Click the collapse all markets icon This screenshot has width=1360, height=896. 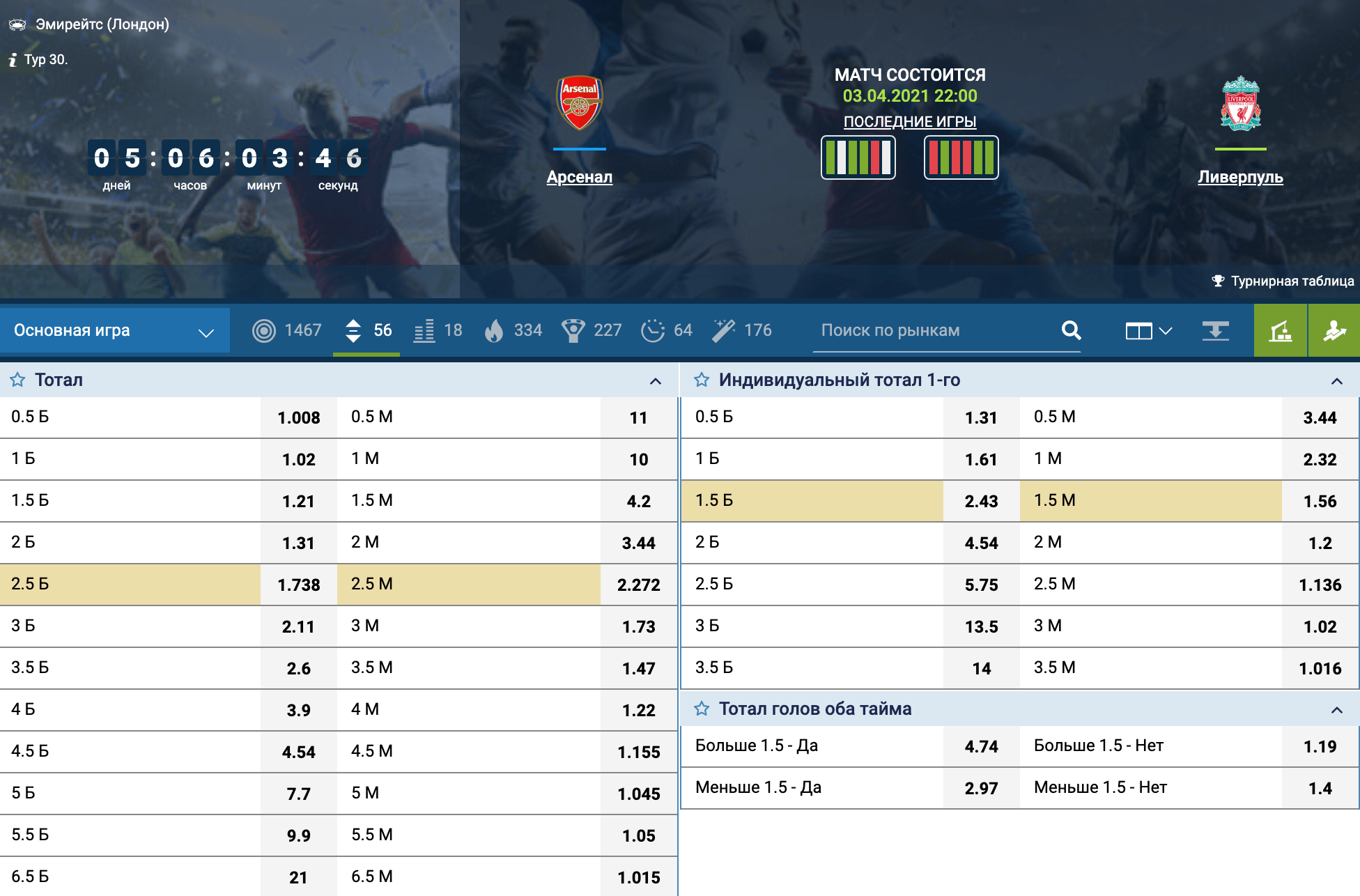tap(1216, 331)
